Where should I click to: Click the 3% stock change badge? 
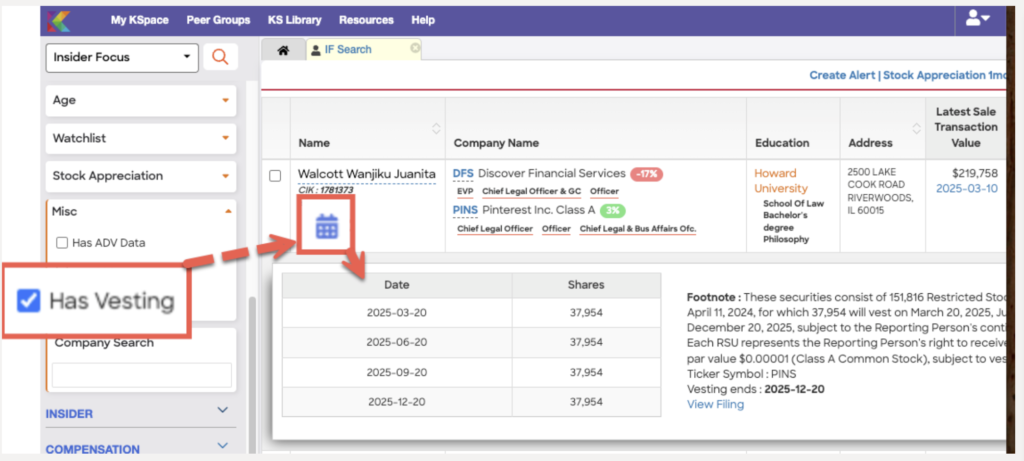click(613, 210)
